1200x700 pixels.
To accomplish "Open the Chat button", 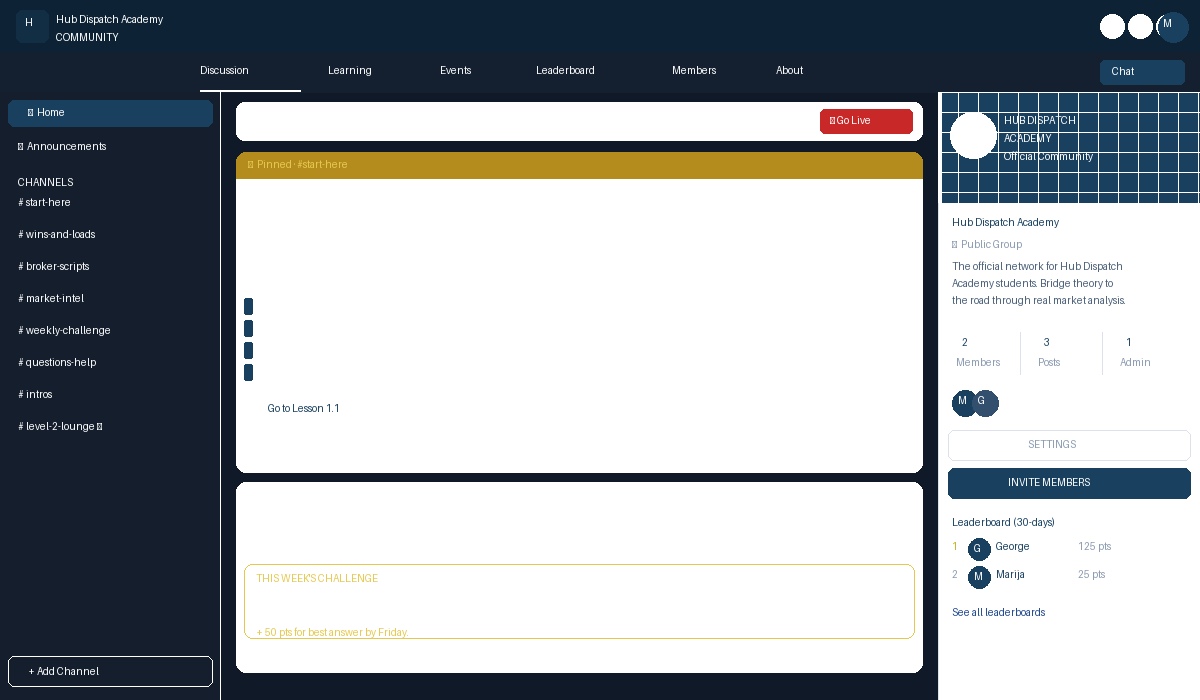I will pyautogui.click(x=1142, y=72).
